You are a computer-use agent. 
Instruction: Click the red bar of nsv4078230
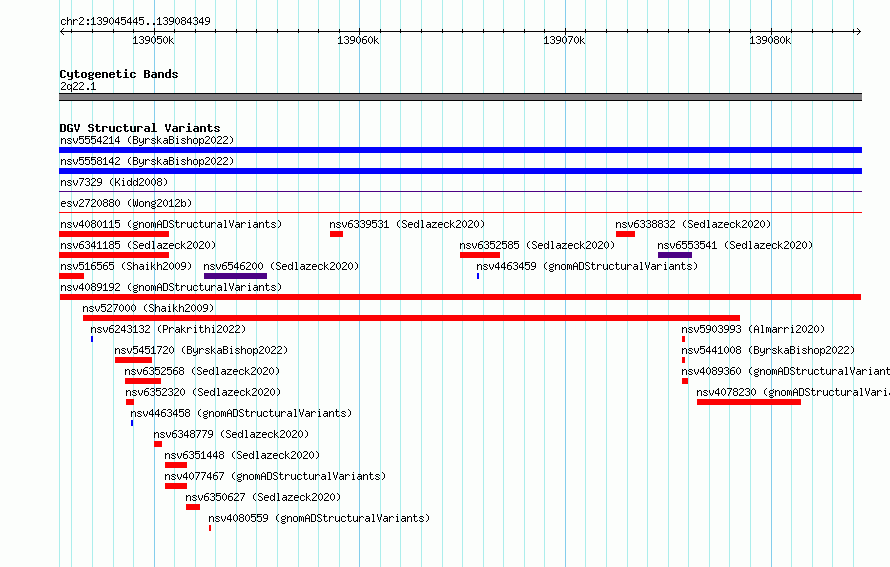pyautogui.click(x=749, y=402)
